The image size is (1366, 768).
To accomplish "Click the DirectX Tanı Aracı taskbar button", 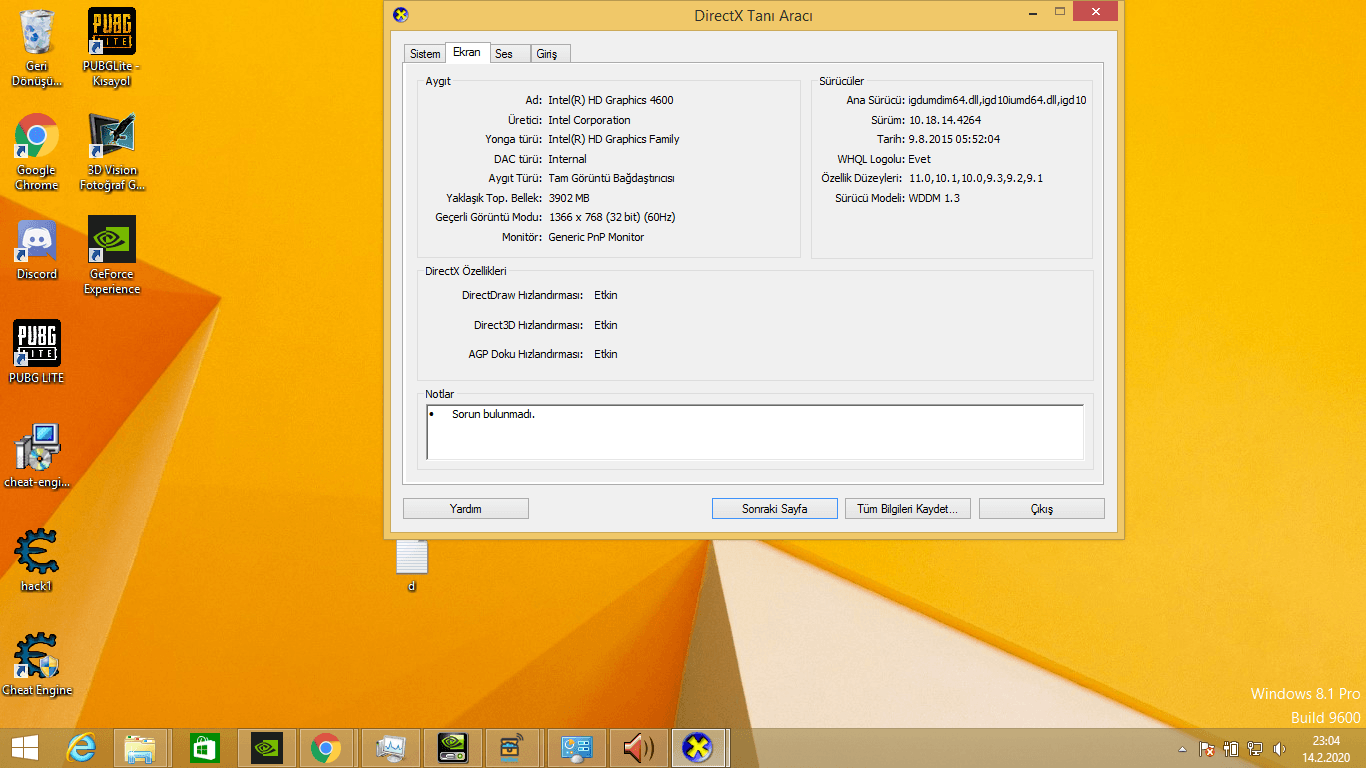I will pos(700,748).
